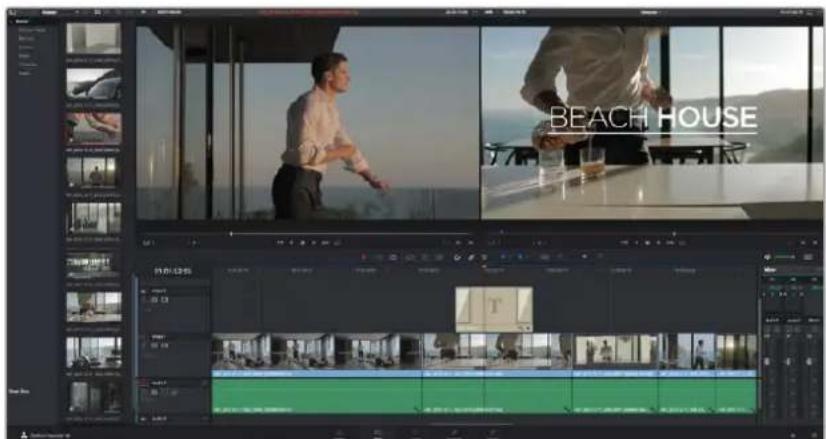Play the source viewer in reverse
This screenshot has width=826, height=439.
coord(291,243)
